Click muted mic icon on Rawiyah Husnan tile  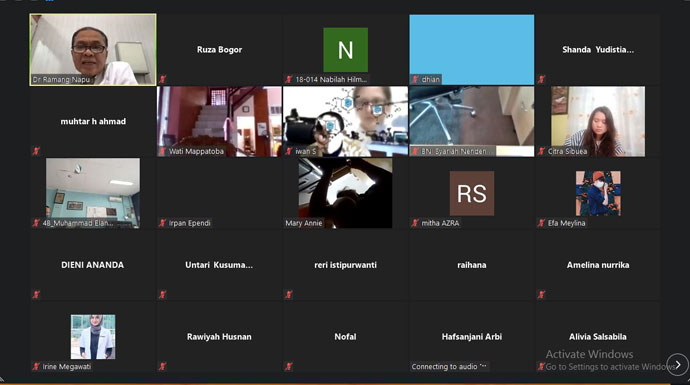[x=163, y=366]
